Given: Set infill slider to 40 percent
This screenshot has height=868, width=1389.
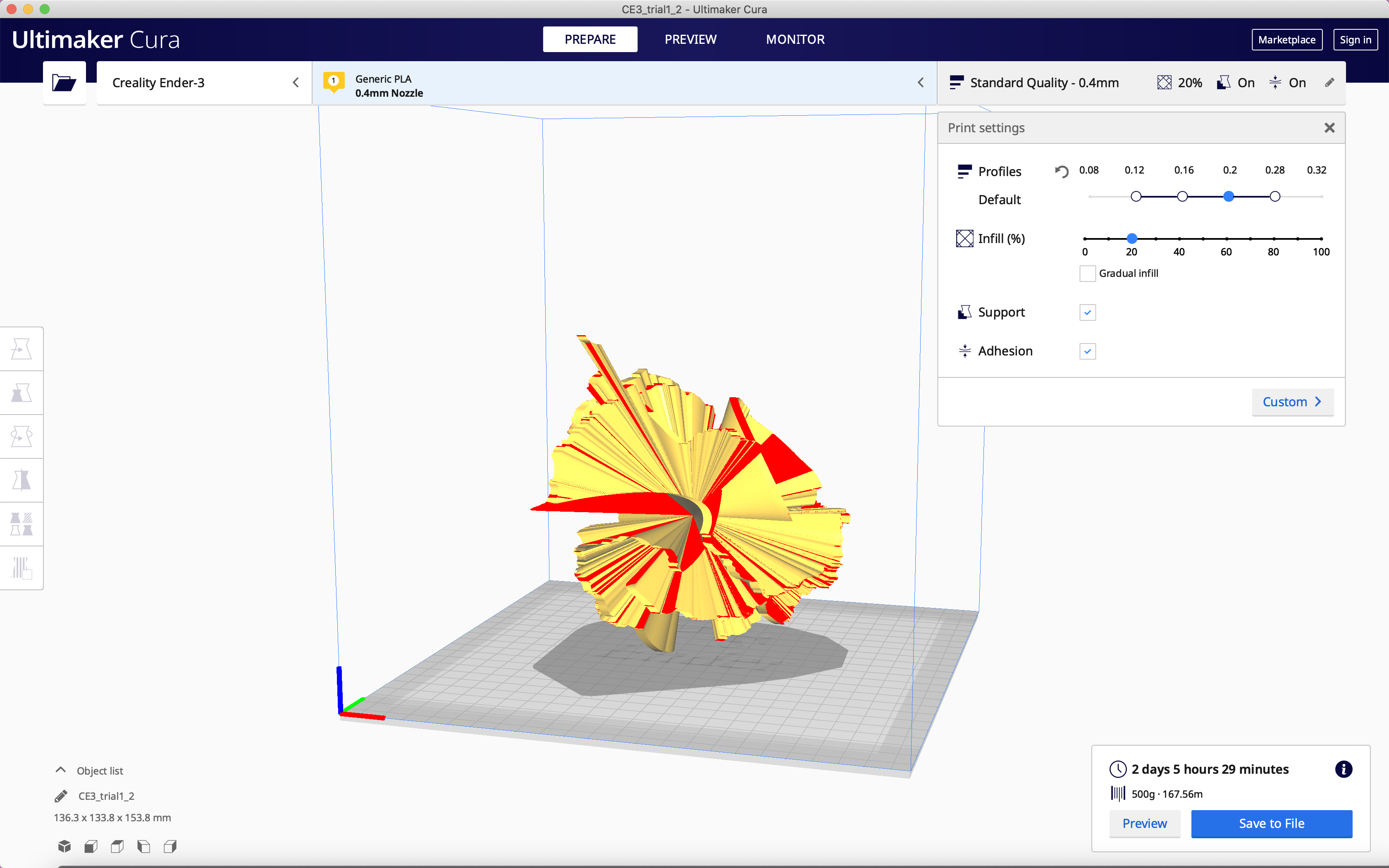Looking at the screenshot, I should [1179, 238].
